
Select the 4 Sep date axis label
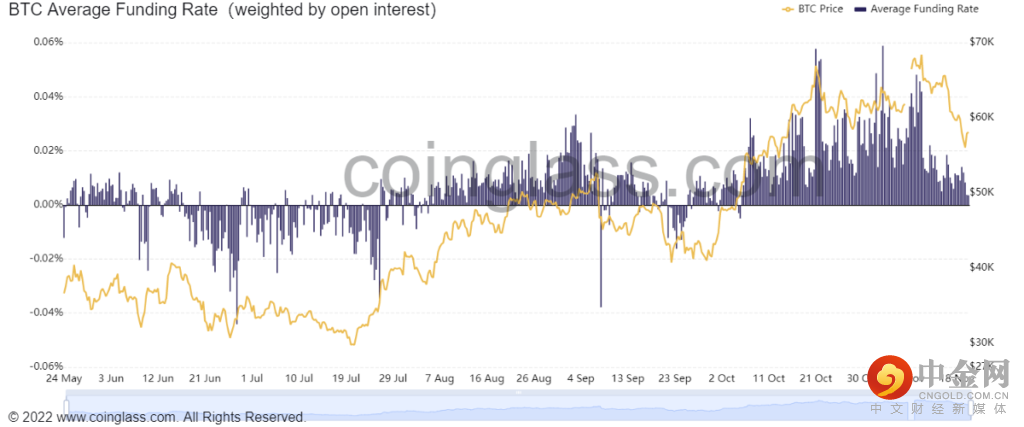[x=580, y=380]
